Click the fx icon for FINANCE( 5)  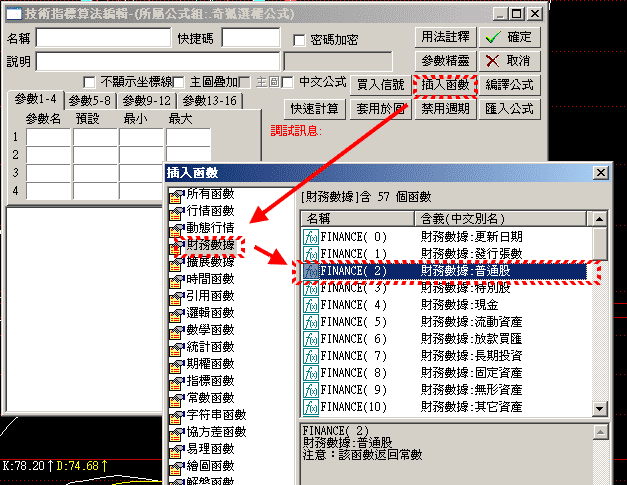[311, 322]
